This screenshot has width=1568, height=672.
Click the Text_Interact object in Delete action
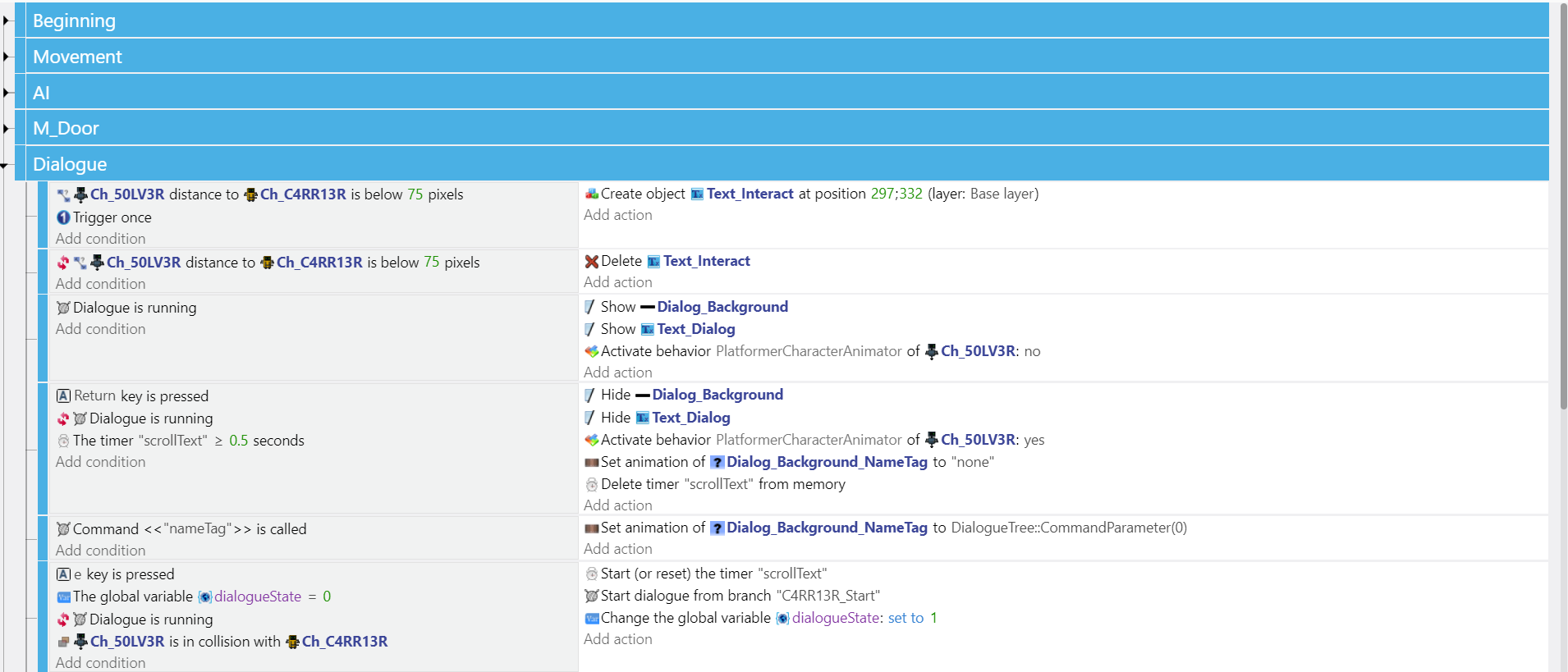[706, 261]
